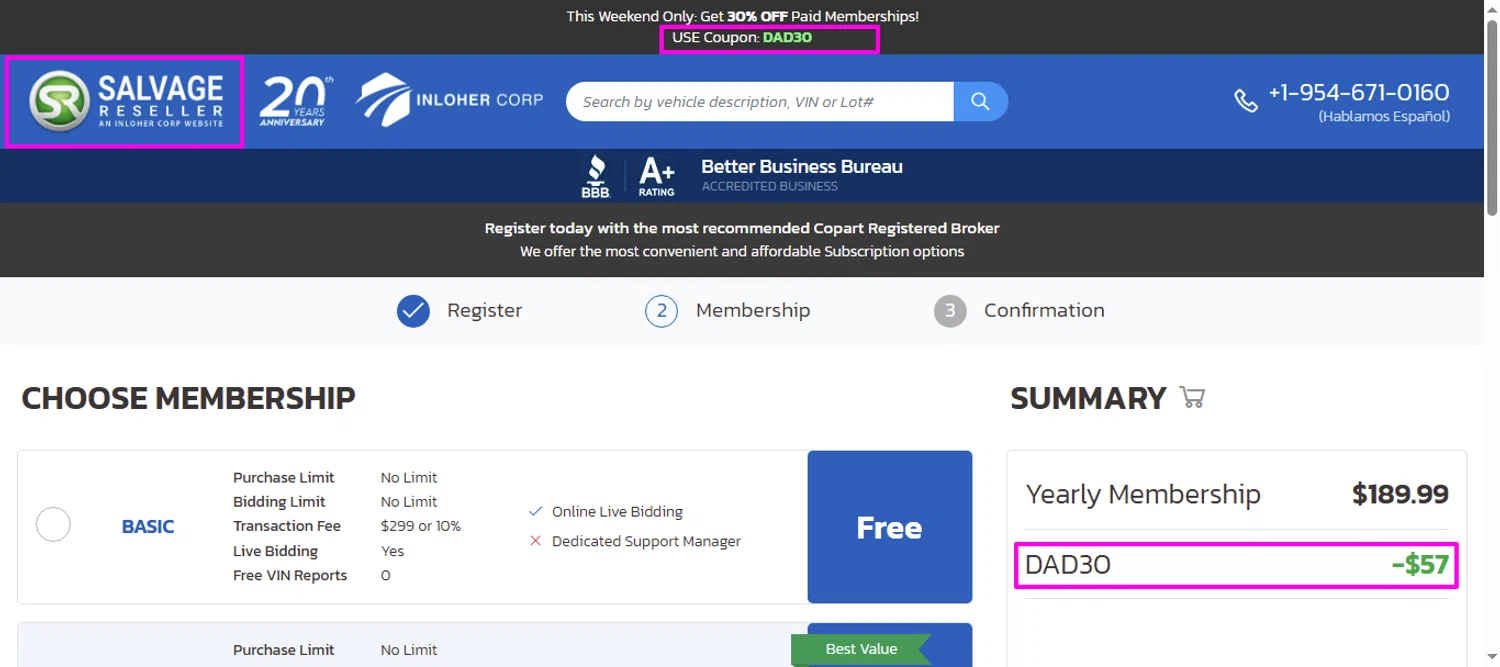Click the Free VIN Reports label

(290, 575)
